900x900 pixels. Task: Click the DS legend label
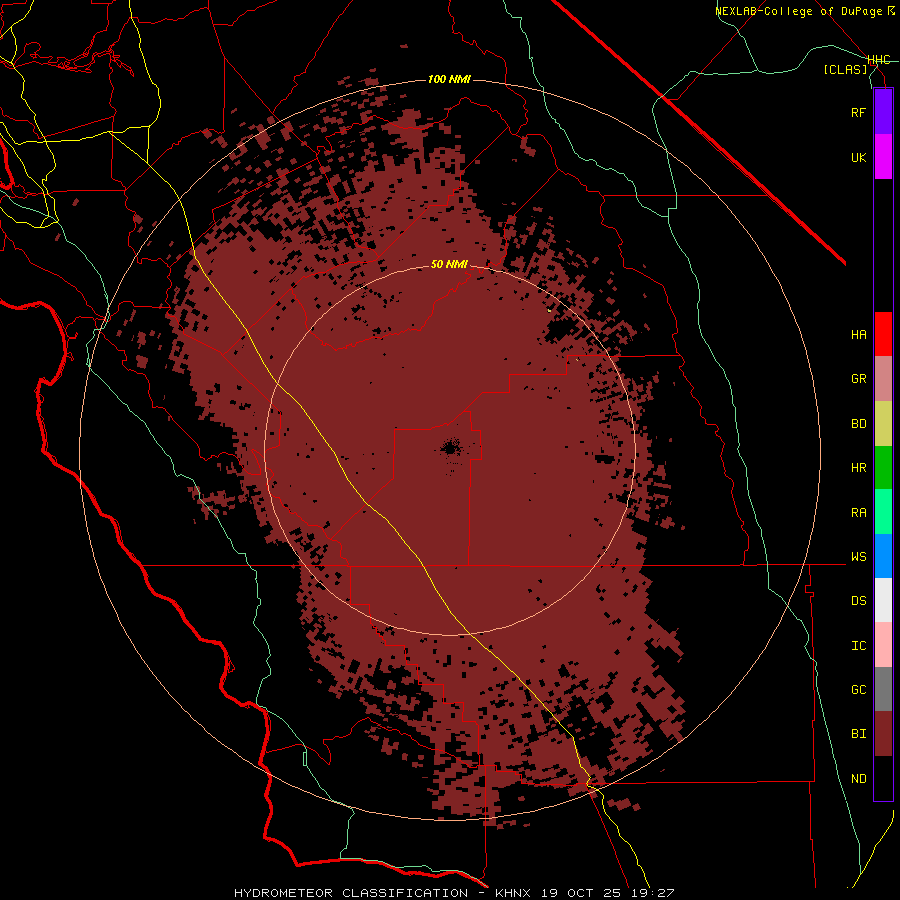858,601
